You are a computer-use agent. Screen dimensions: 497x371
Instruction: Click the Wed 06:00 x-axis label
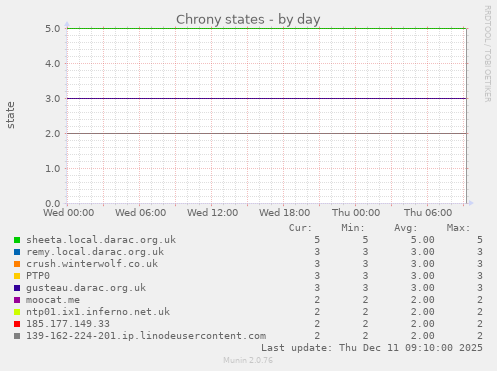[141, 213]
